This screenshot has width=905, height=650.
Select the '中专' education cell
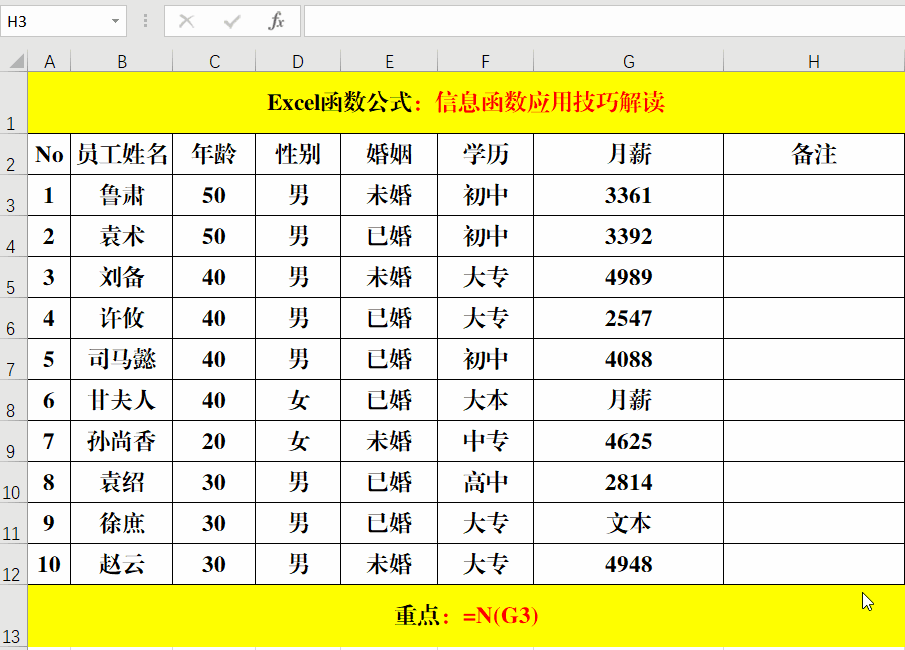pyautogui.click(x=485, y=441)
